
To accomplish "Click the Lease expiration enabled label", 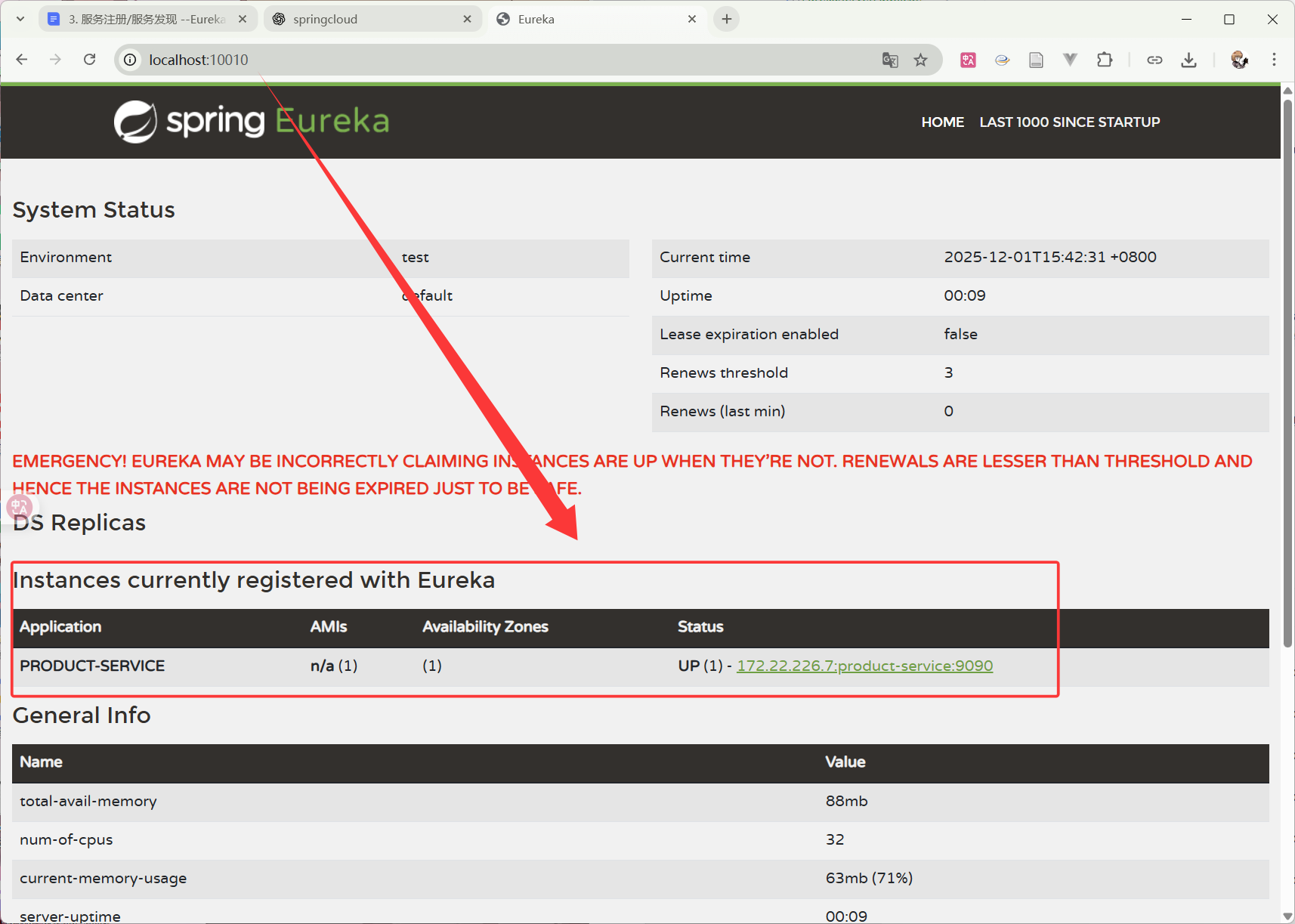I will coord(749,334).
